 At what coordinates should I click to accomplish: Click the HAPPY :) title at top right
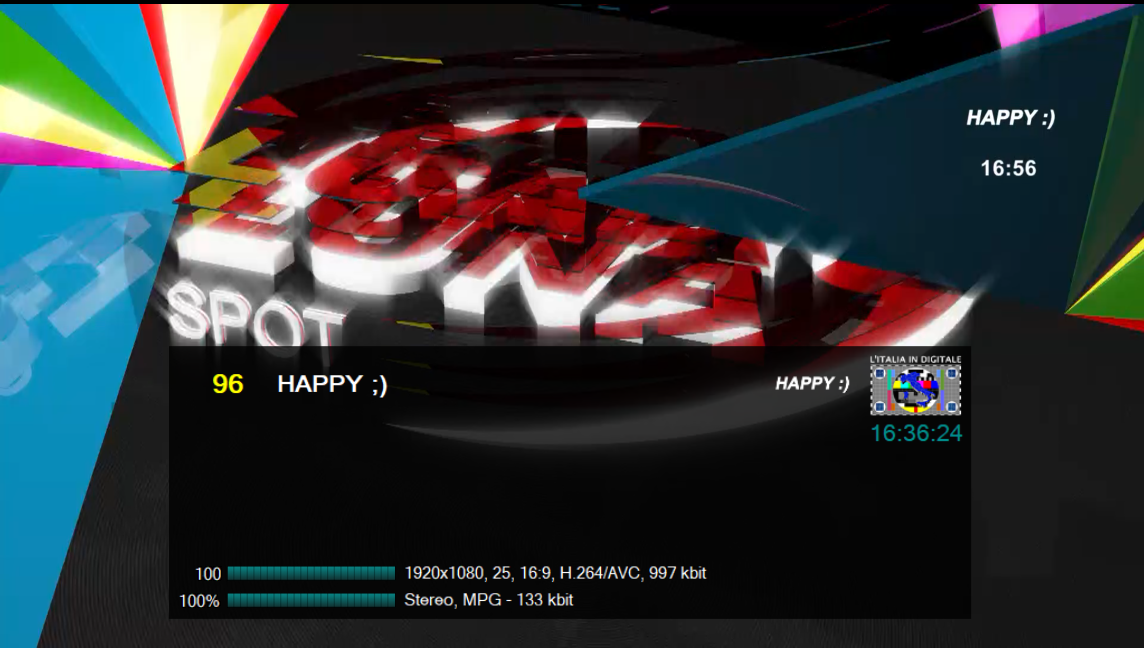1010,118
